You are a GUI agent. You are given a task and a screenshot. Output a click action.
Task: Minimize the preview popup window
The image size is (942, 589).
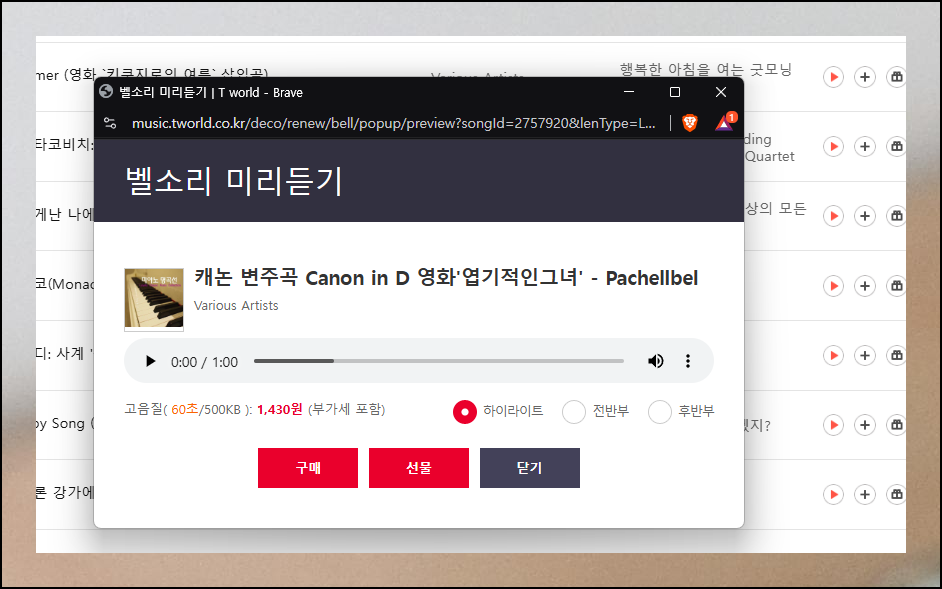(629, 92)
